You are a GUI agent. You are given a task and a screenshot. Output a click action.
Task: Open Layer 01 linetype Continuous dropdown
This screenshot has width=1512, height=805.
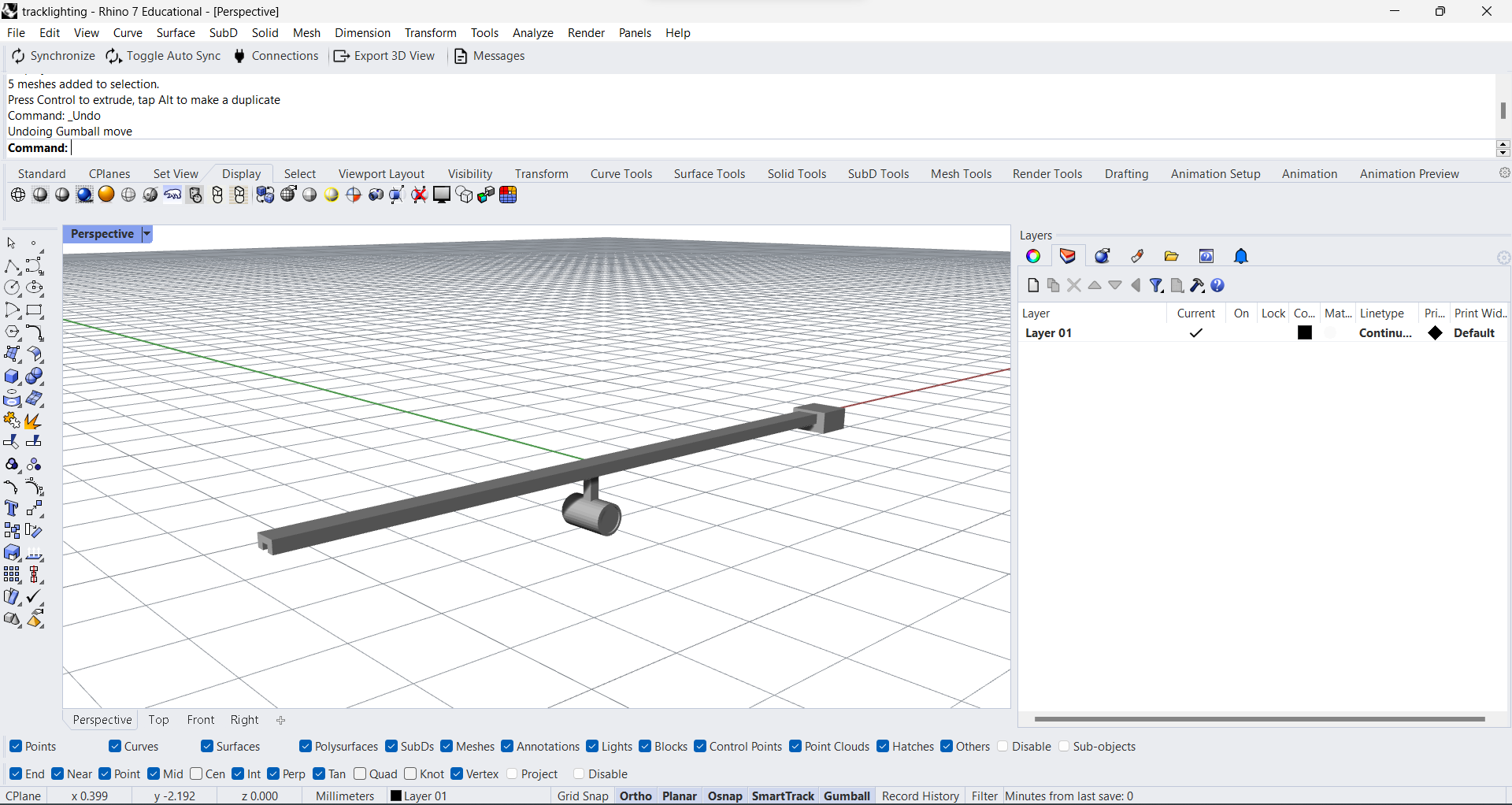coord(1385,333)
